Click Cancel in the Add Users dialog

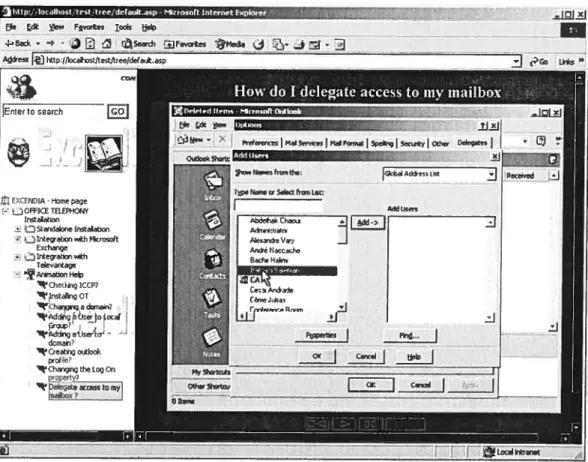click(x=366, y=356)
